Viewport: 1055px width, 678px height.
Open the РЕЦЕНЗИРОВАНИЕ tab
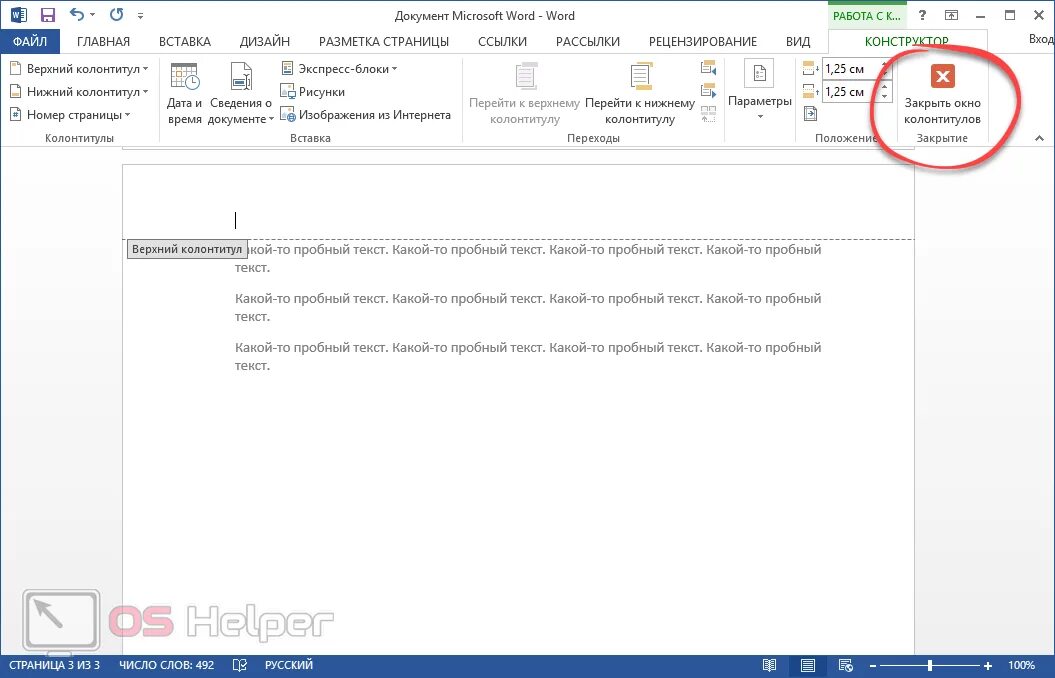[x=702, y=41]
